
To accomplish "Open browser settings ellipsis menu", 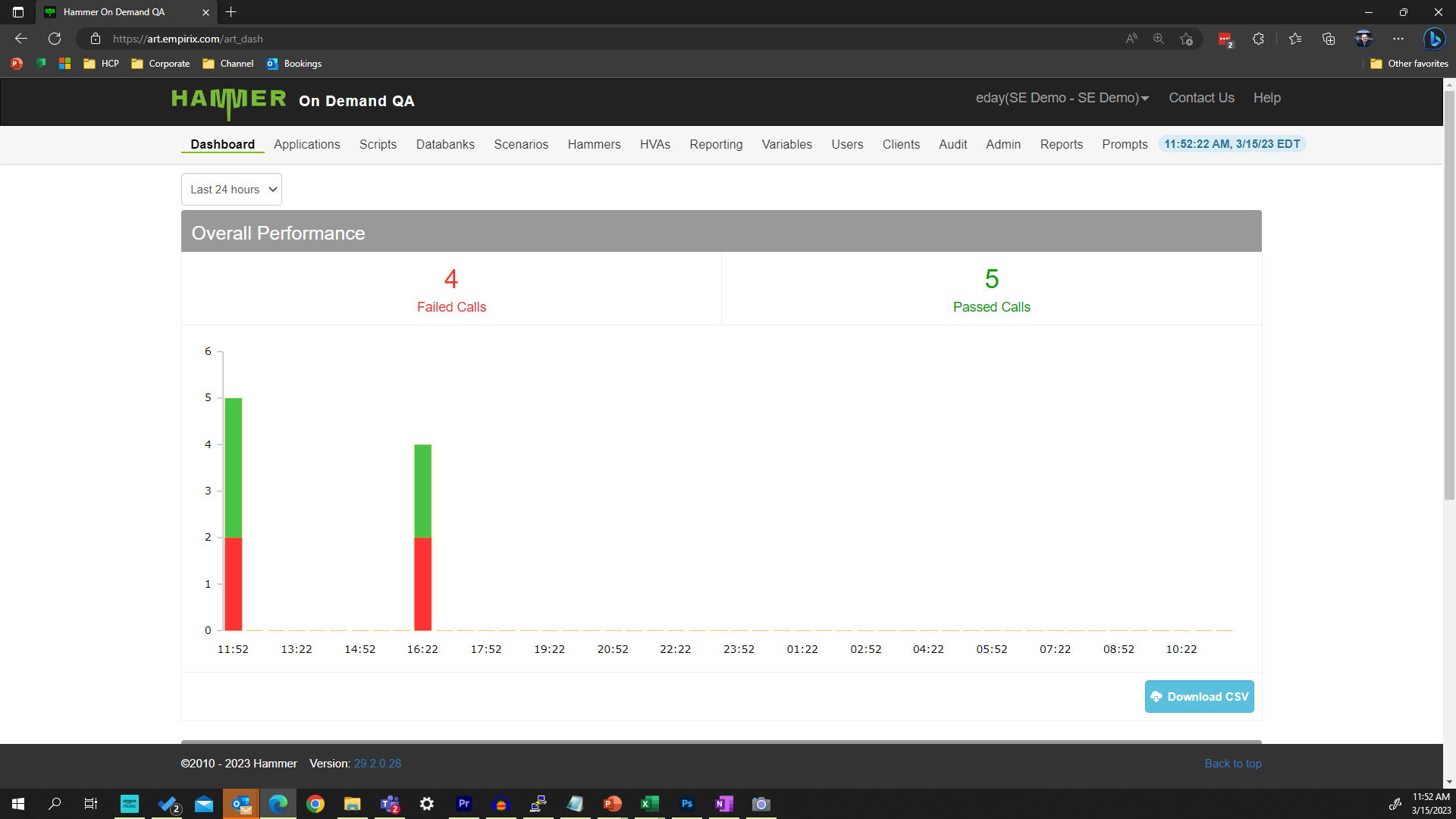I will (x=1398, y=39).
